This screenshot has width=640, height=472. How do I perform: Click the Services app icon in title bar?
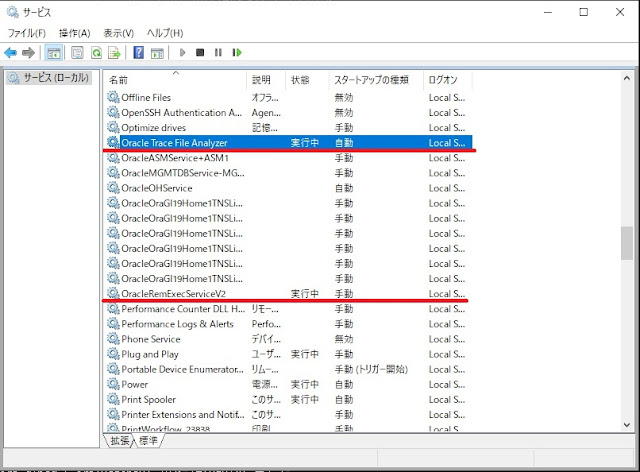pos(13,12)
